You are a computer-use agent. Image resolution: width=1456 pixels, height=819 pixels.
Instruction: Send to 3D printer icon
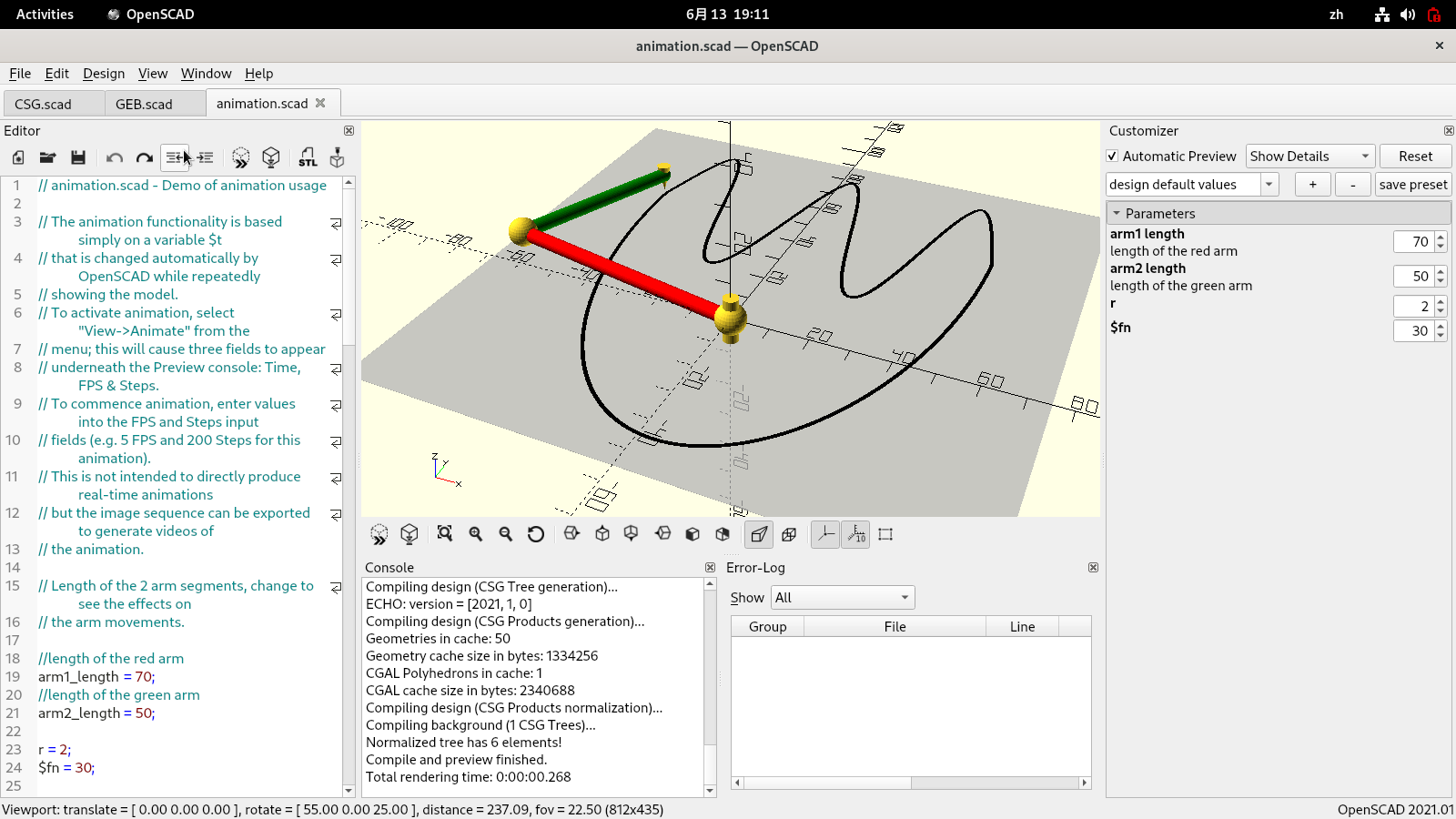point(338,157)
